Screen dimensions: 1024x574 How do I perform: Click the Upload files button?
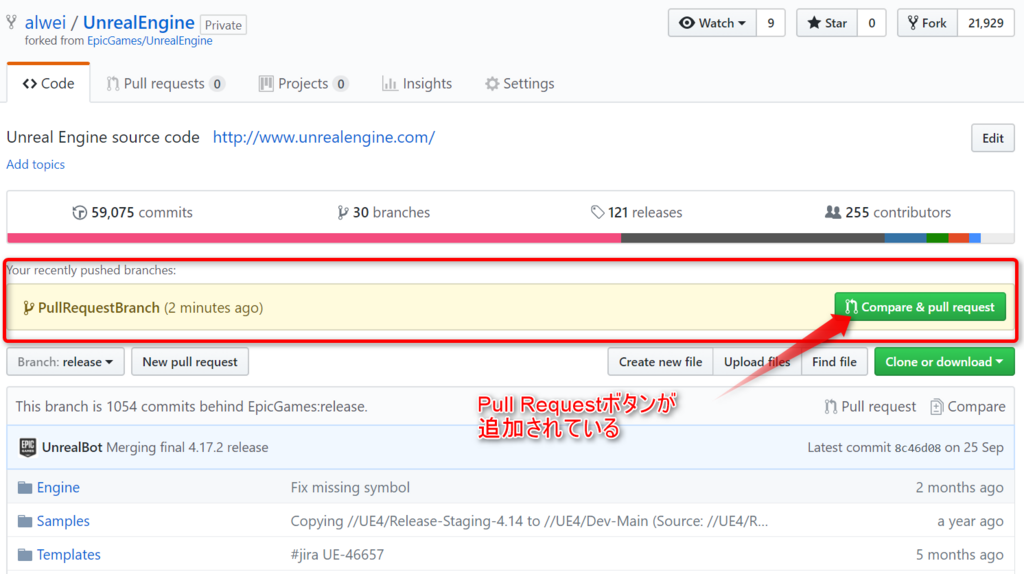tap(757, 362)
